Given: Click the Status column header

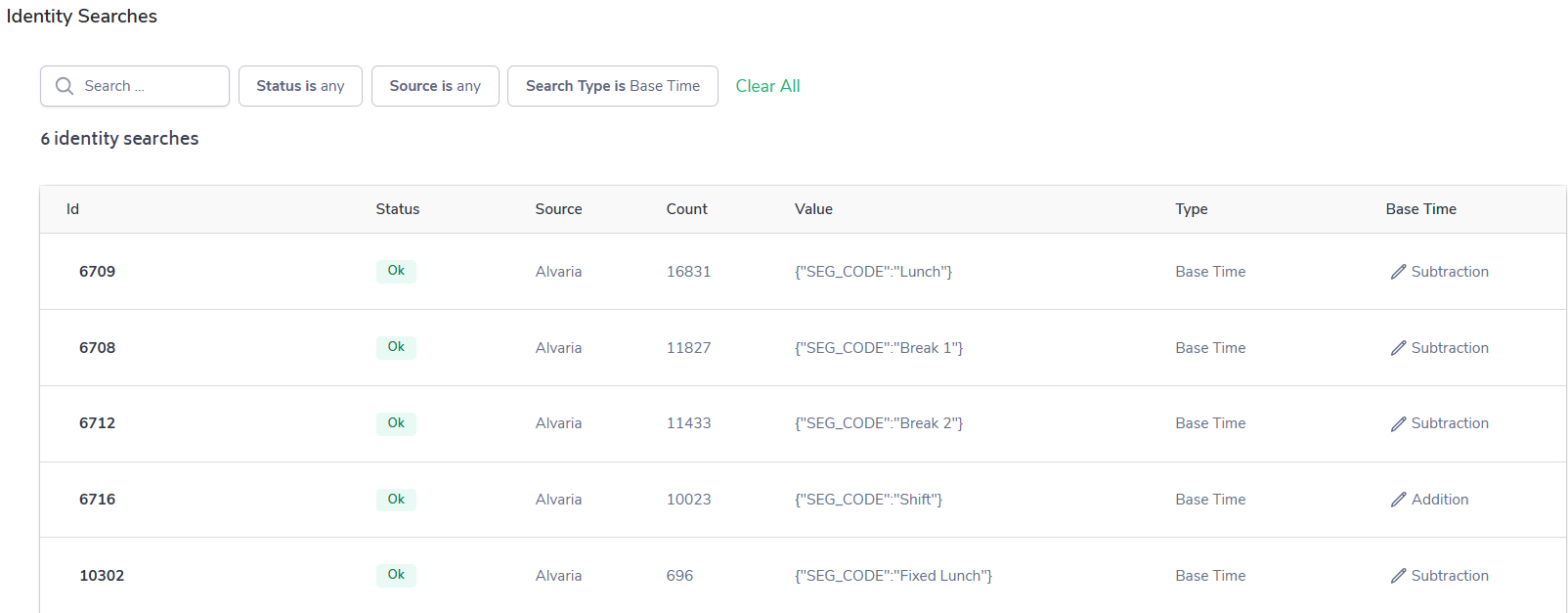Looking at the screenshot, I should click(397, 209).
